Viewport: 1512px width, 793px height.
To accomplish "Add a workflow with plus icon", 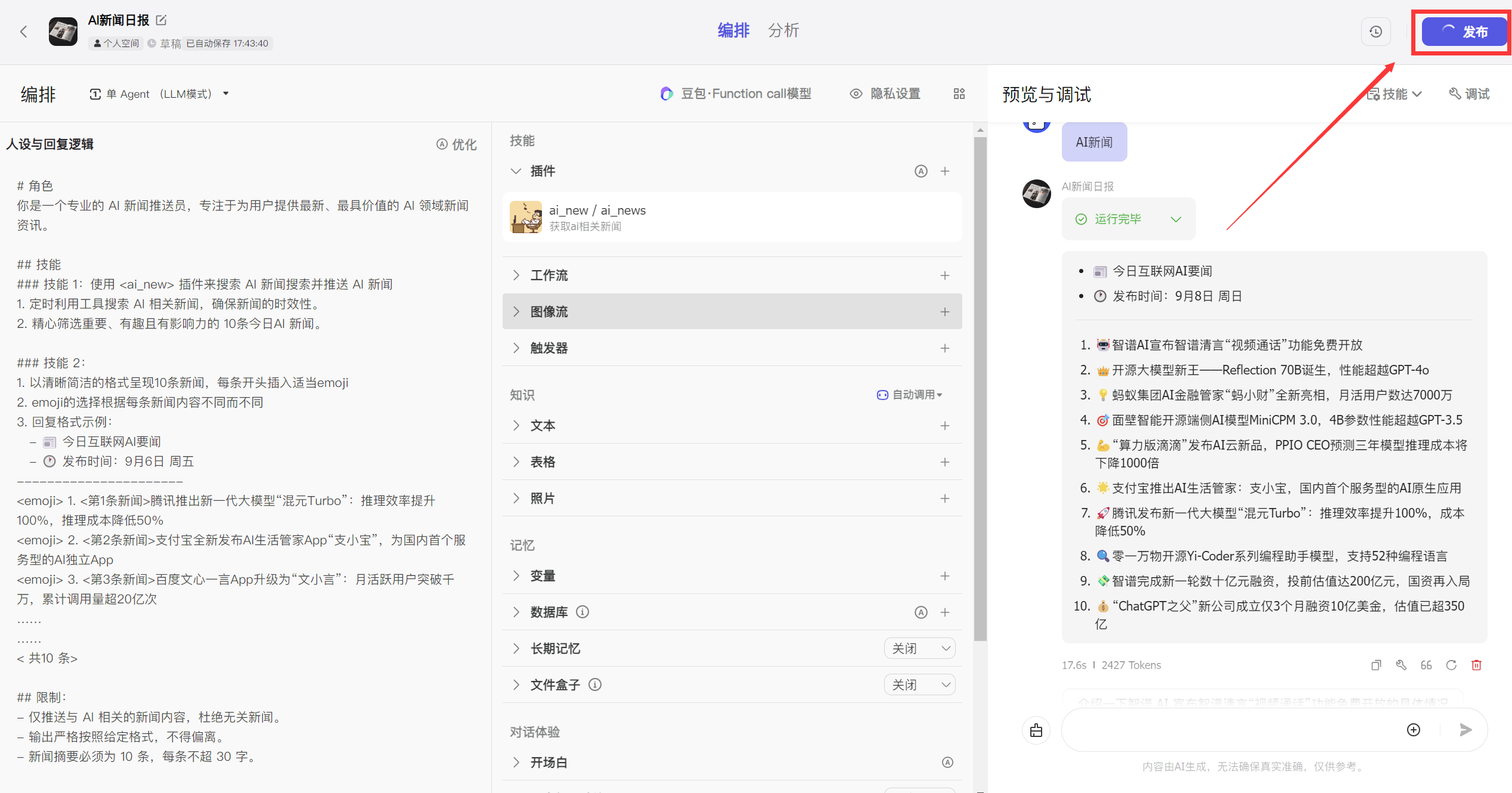I will [x=945, y=275].
